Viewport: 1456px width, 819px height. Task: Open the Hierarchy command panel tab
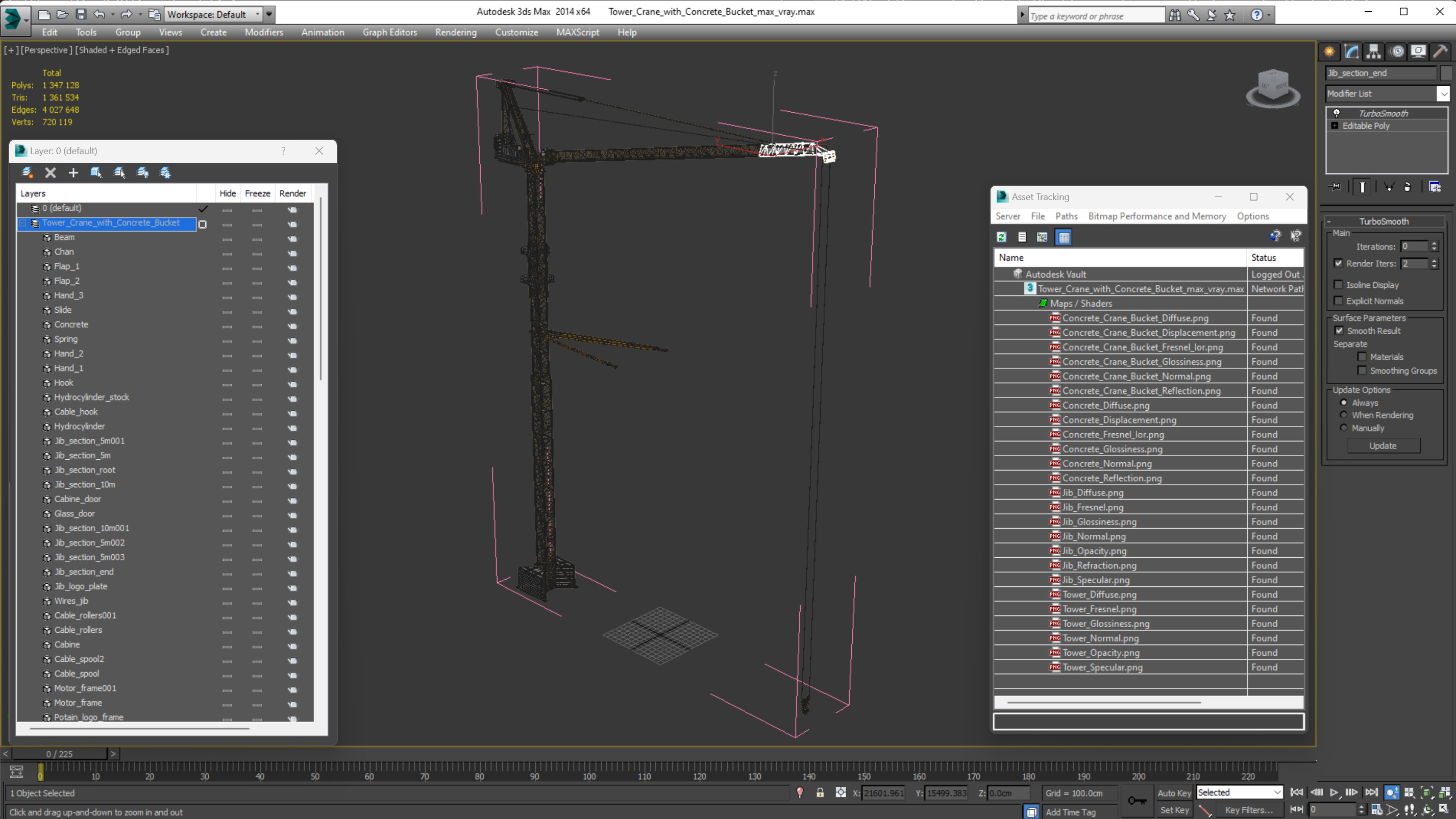[x=1373, y=52]
